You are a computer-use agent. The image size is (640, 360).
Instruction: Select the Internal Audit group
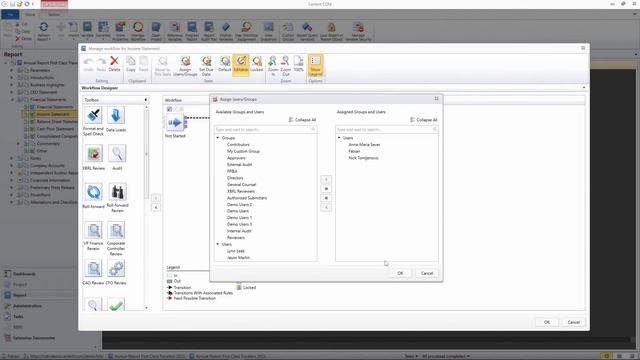(x=239, y=231)
